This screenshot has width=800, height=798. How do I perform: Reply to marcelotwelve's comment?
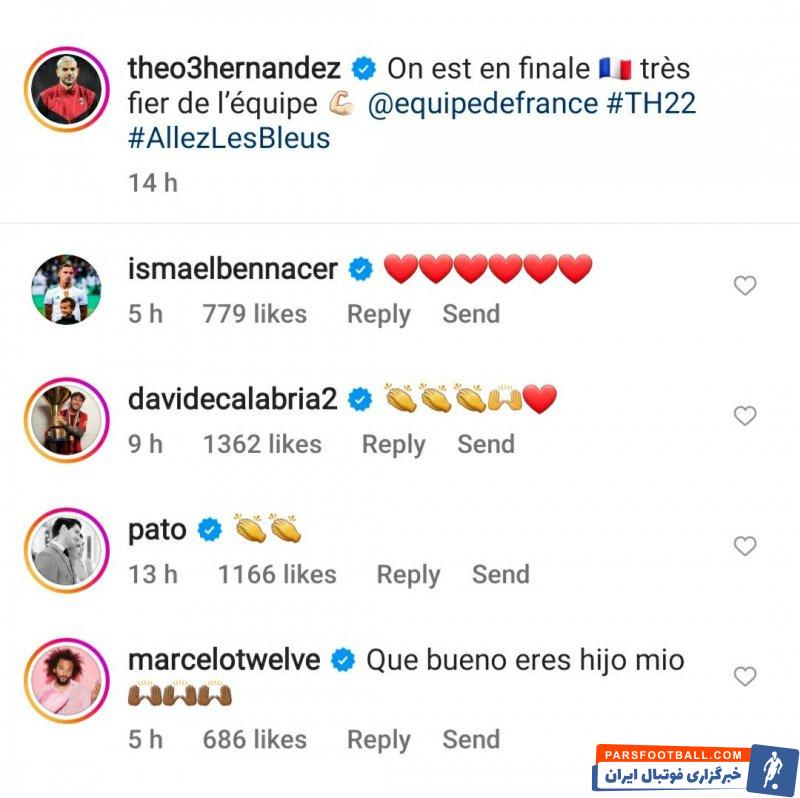(379, 740)
